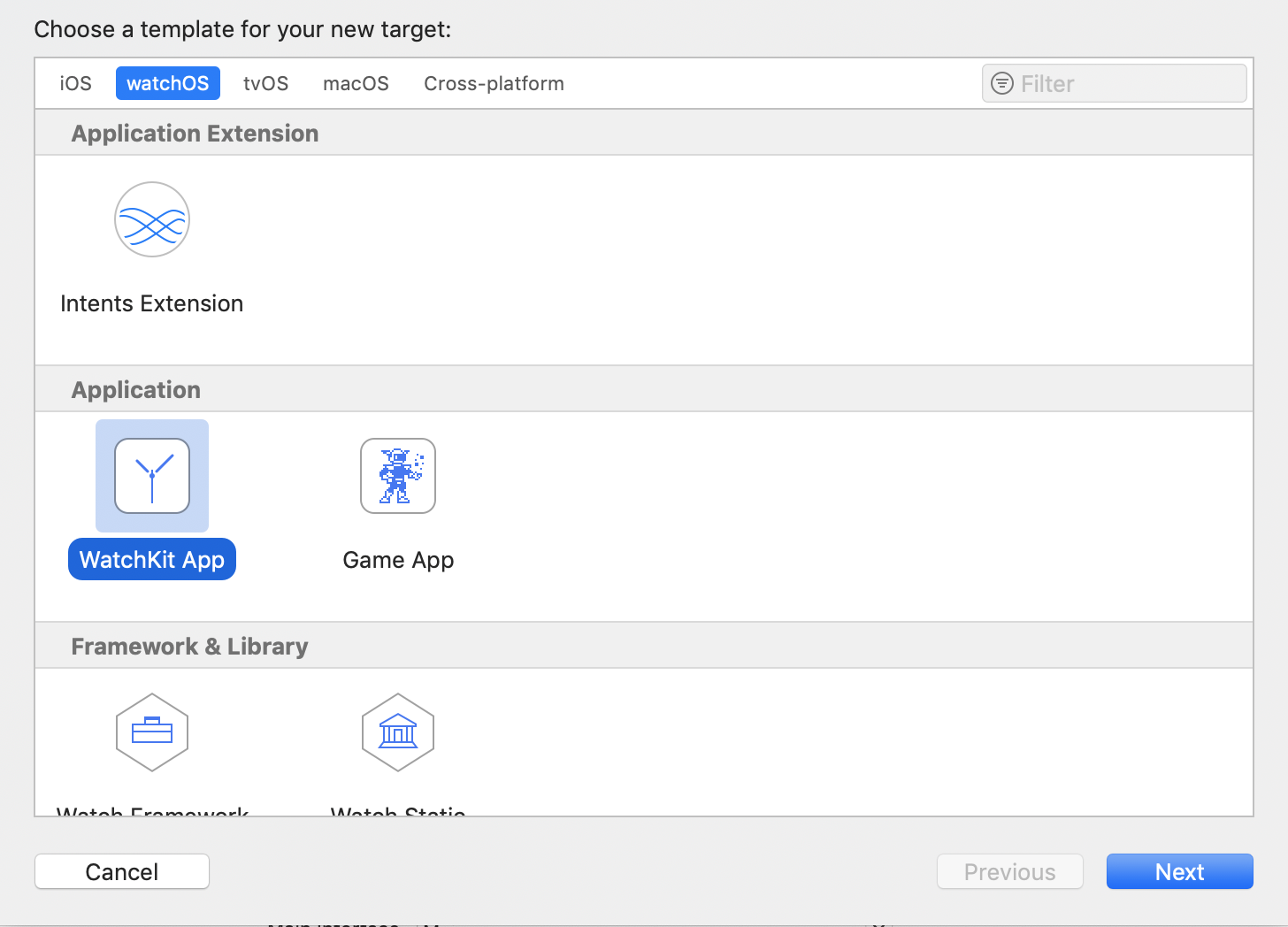Click the filter icon in search field
The height and width of the screenshot is (927, 1288).
(x=1002, y=84)
